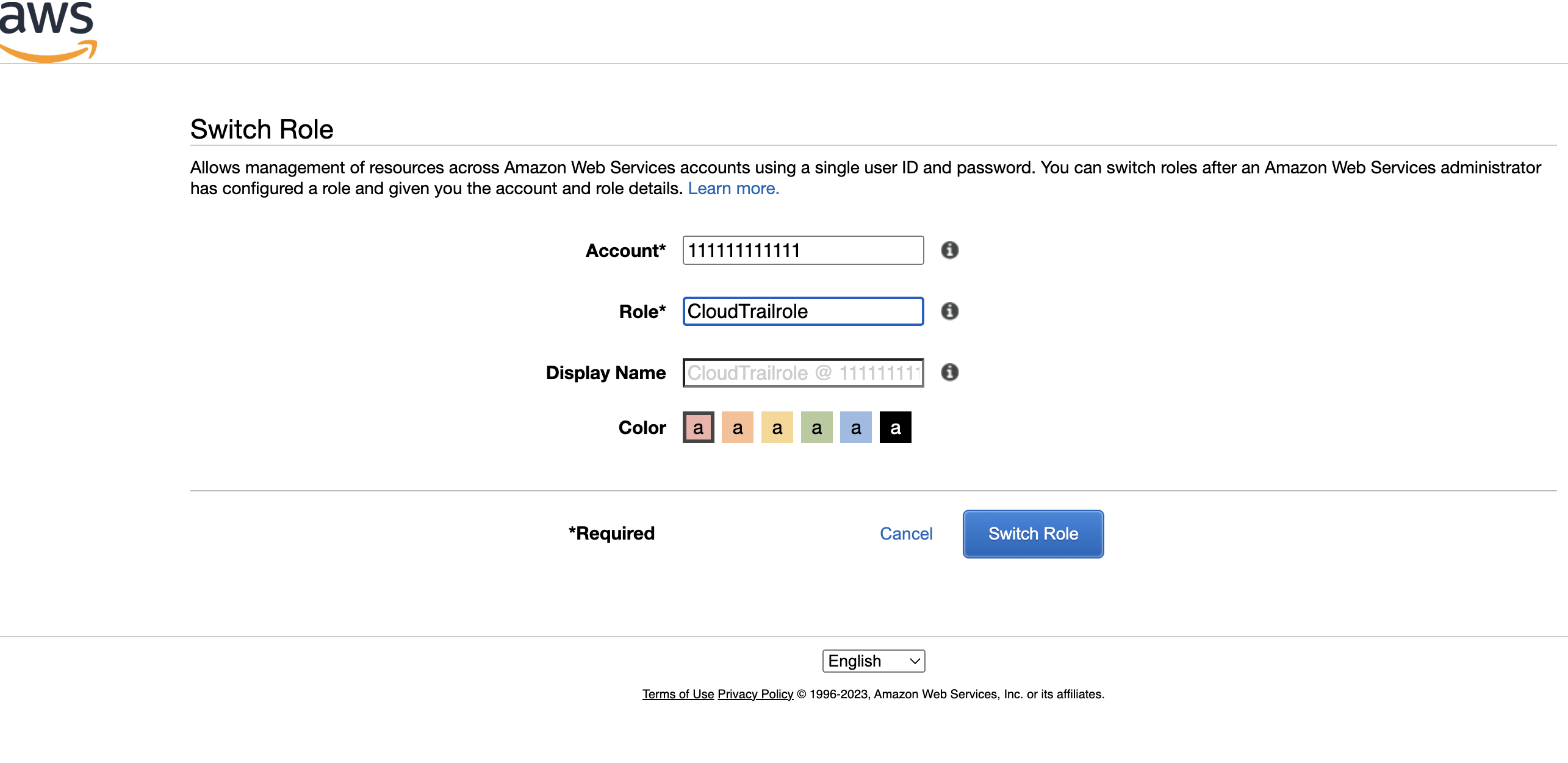
Task: Focus the Role name input field
Action: [x=802, y=311]
